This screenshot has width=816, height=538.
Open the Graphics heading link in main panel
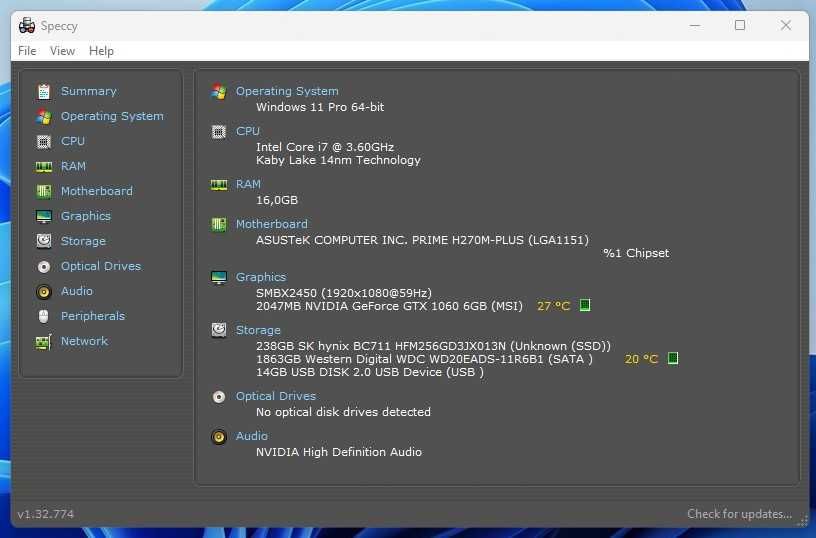tap(261, 277)
